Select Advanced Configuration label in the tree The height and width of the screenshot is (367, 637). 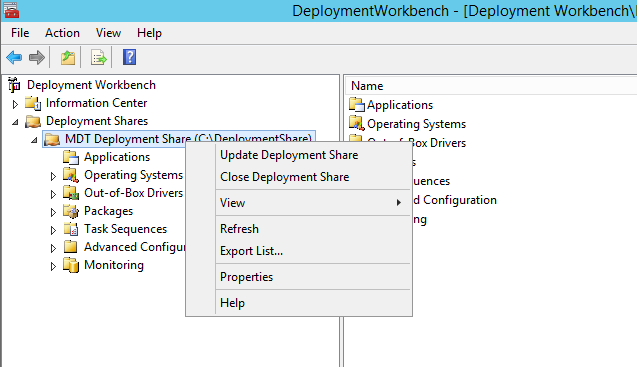[x=135, y=247]
